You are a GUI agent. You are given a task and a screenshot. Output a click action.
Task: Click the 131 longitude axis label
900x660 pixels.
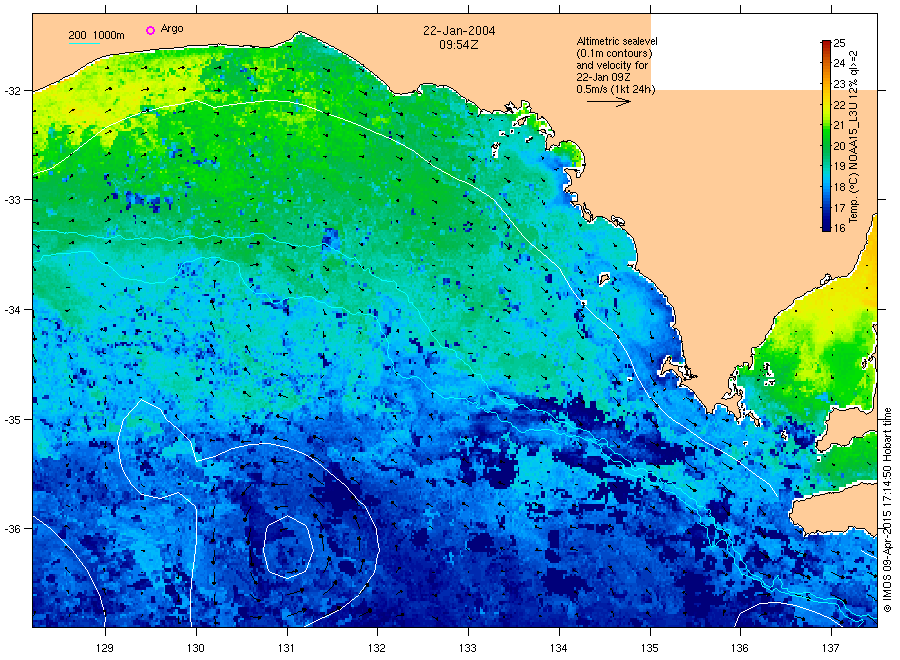tap(286, 649)
